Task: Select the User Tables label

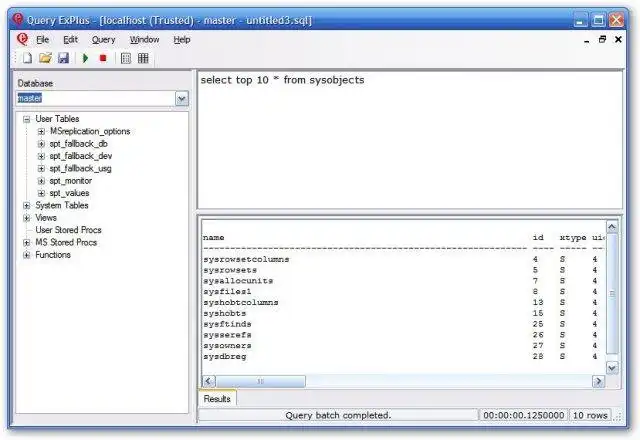Action: 57,119
